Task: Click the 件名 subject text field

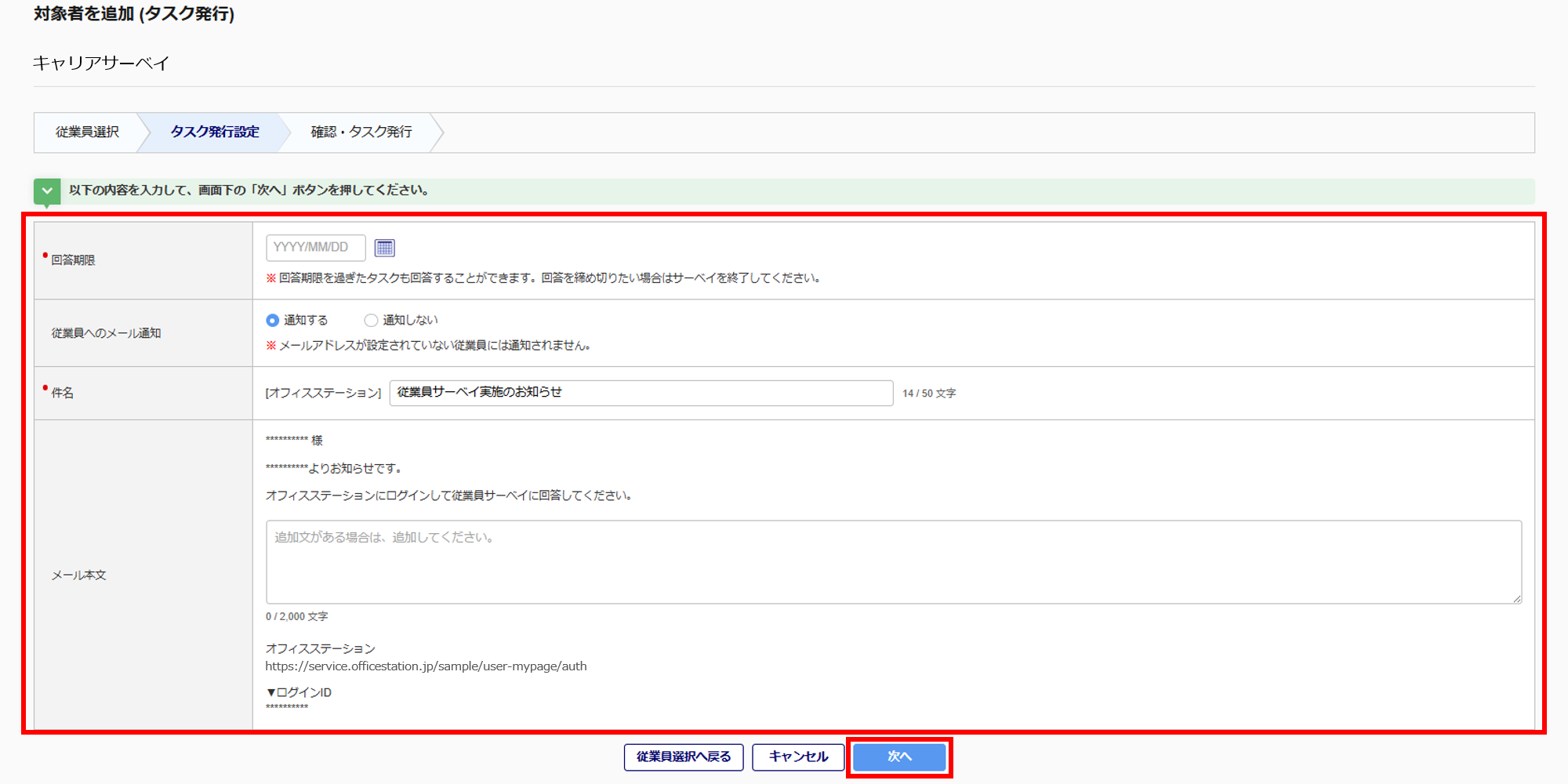Action: (x=641, y=393)
